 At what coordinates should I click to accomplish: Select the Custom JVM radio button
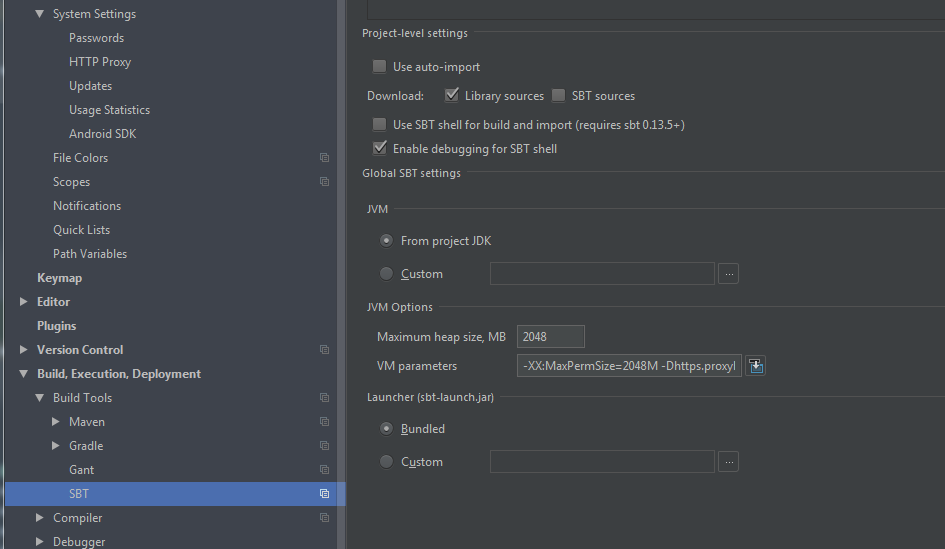click(x=387, y=274)
